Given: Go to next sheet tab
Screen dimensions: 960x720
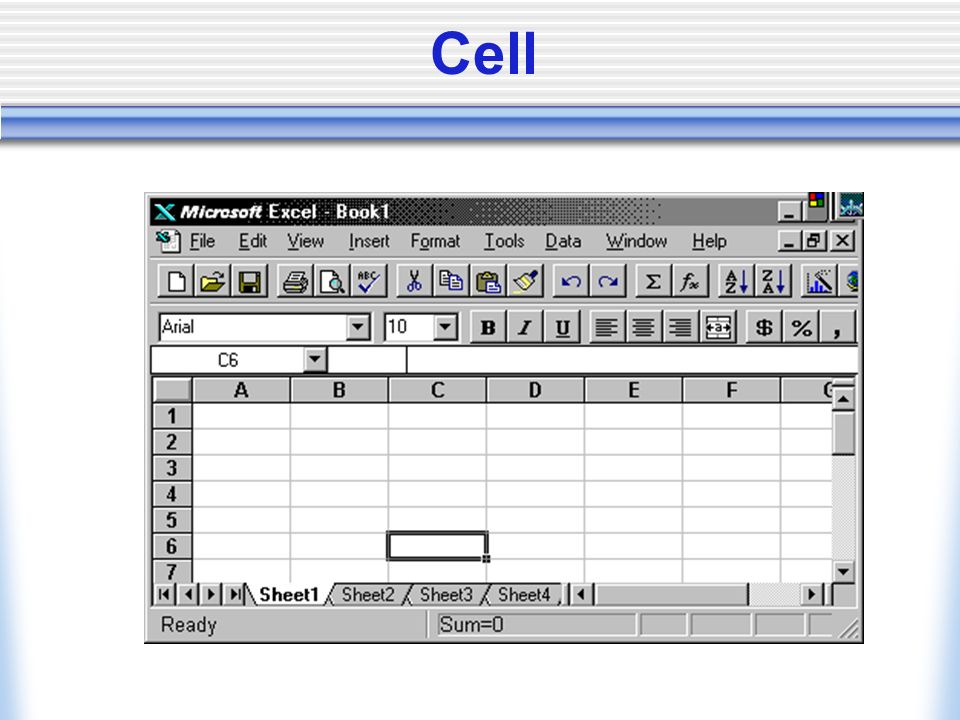Looking at the screenshot, I should coord(211,594).
